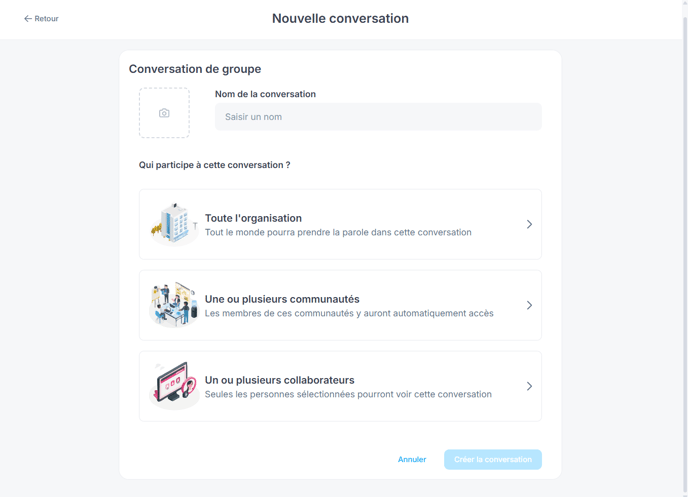Focus the "Saisir un nom" field

378,117
